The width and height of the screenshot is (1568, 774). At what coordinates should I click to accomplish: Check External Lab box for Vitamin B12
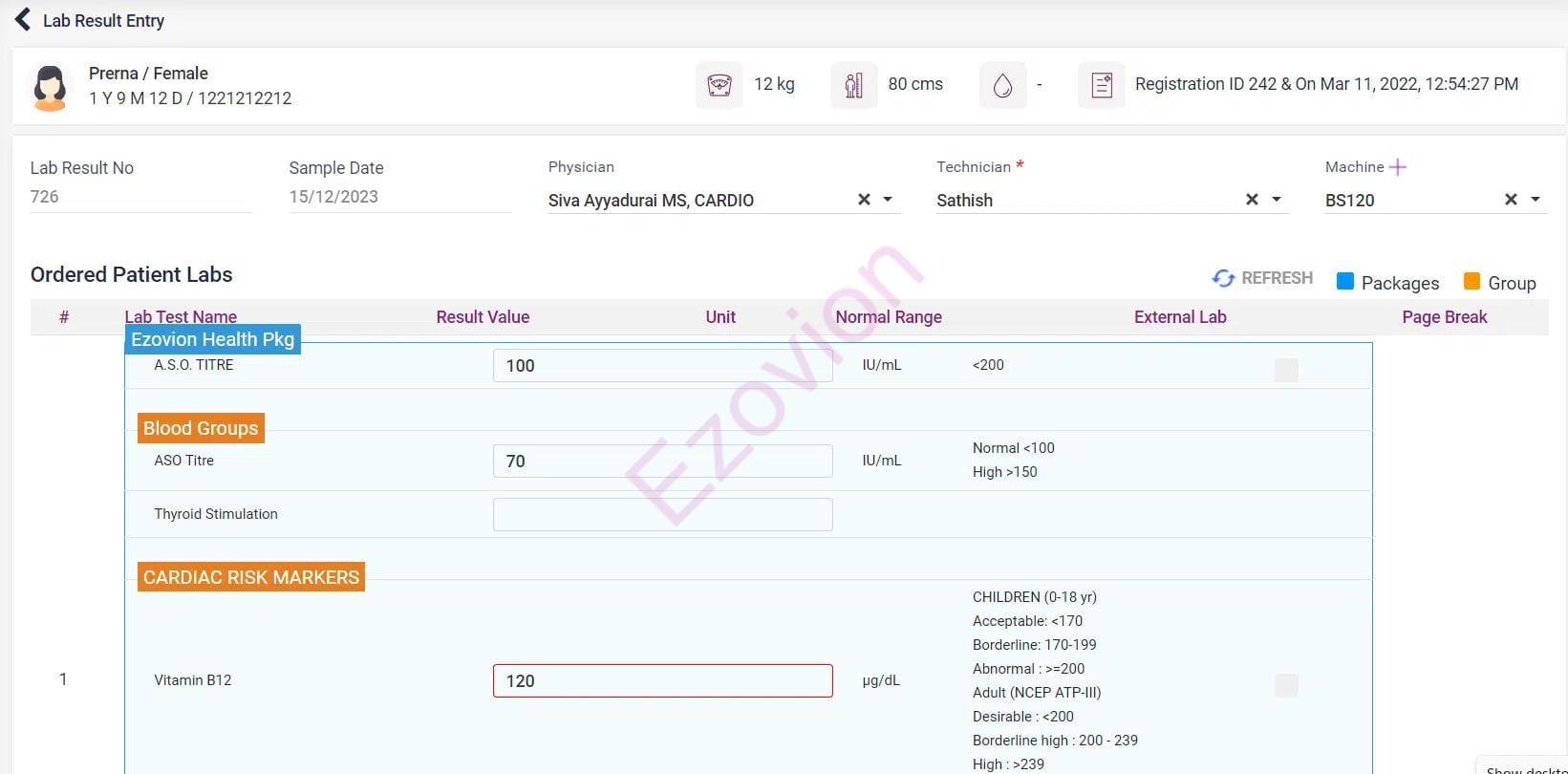click(x=1286, y=685)
